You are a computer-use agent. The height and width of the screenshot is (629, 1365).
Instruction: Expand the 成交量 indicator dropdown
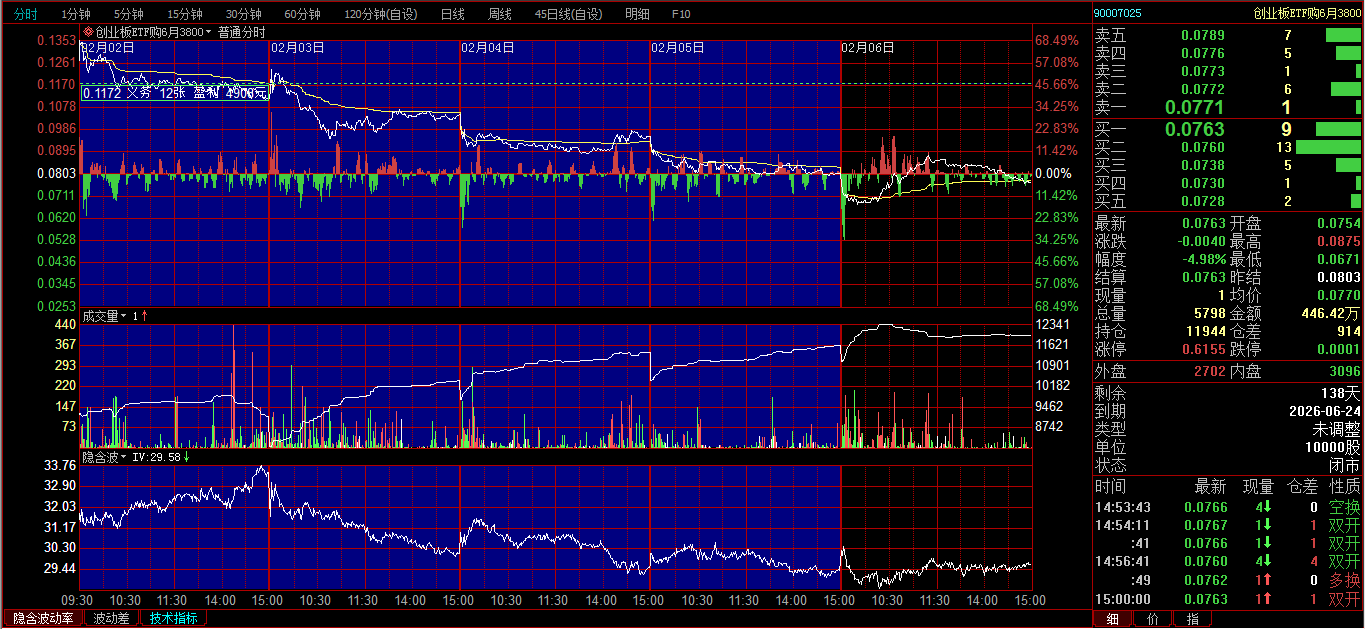pyautogui.click(x=124, y=316)
